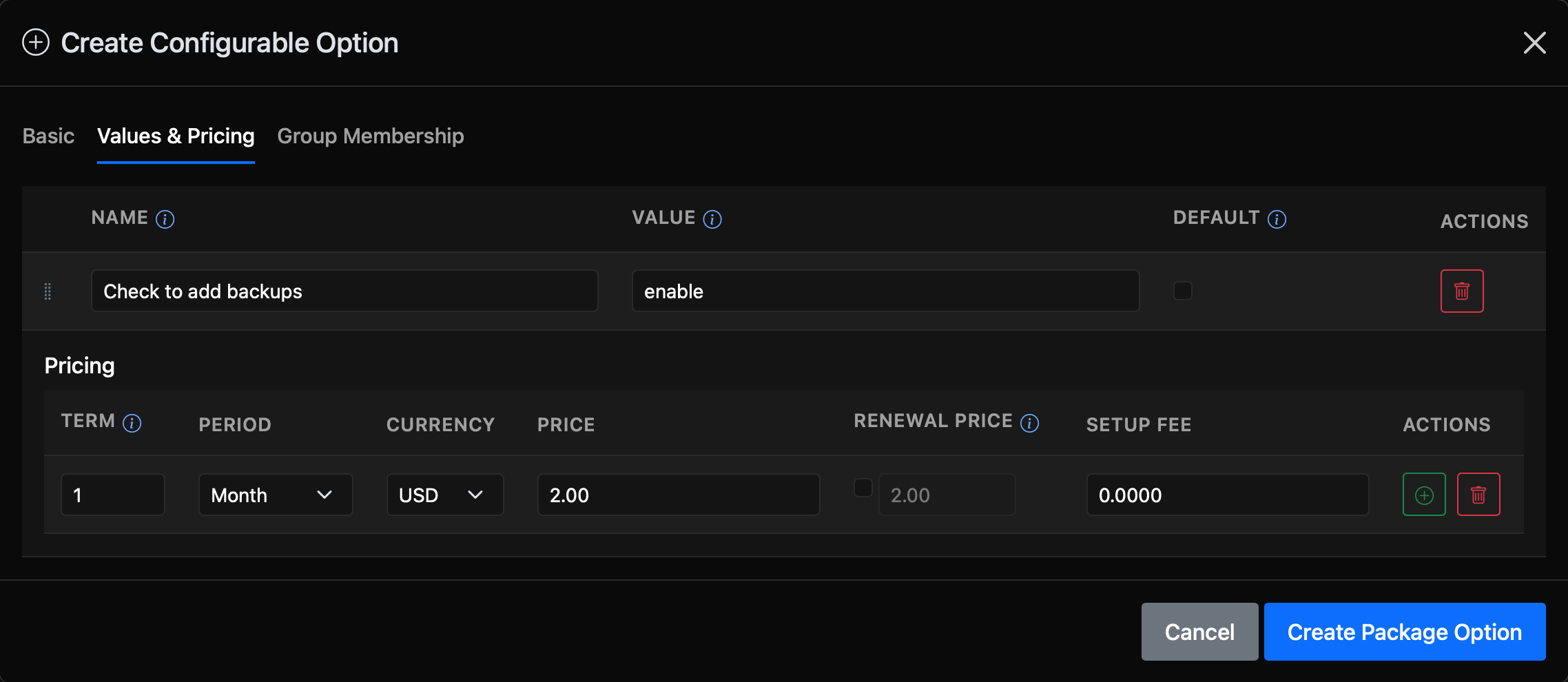The image size is (1568, 682).
Task: Open the USD currency dropdown
Action: [x=445, y=495]
